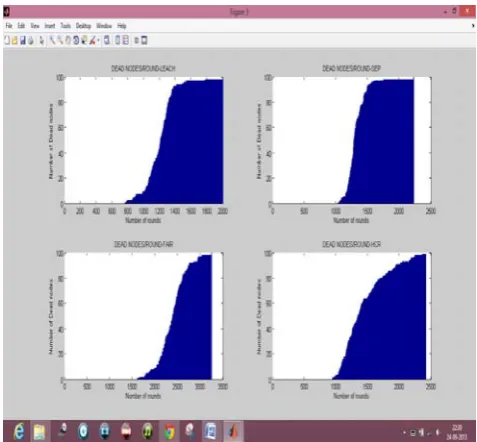Screen dimensions: 477x442
Task: Open the File menu
Action: 9,26
